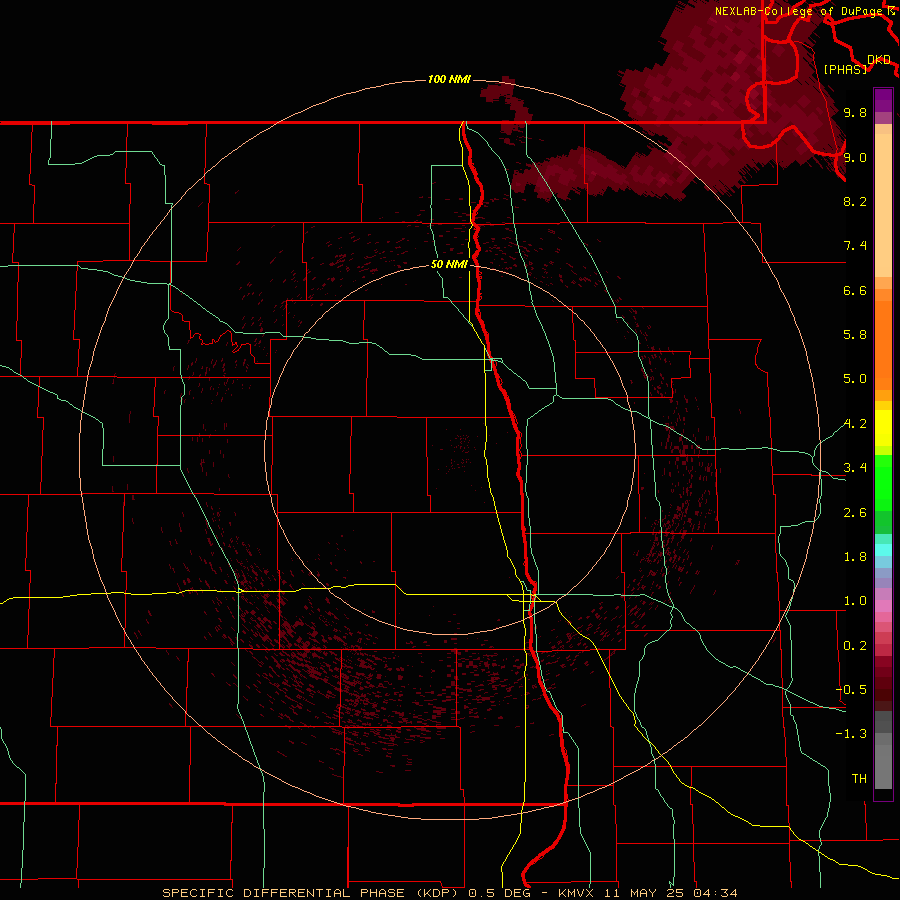Click the -0.5 scale value
900x900 pixels.
coord(851,690)
